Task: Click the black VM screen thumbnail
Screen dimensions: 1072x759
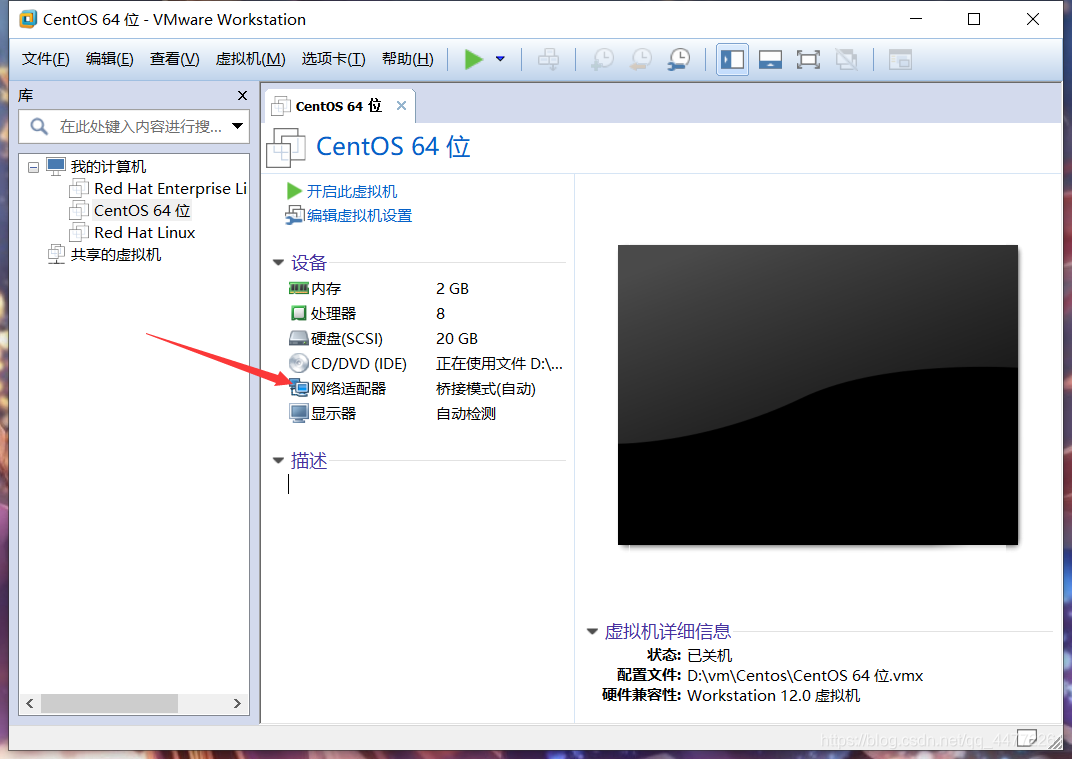Action: (x=818, y=395)
